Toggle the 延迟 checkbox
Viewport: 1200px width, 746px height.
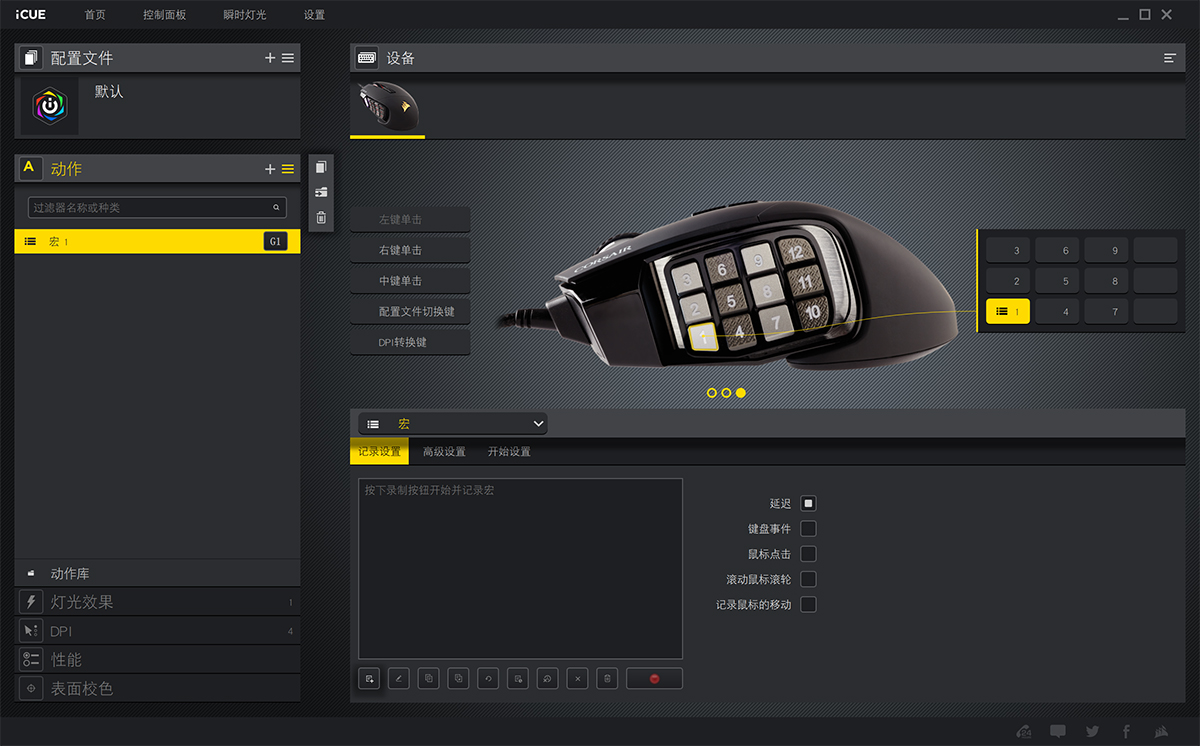click(809, 503)
